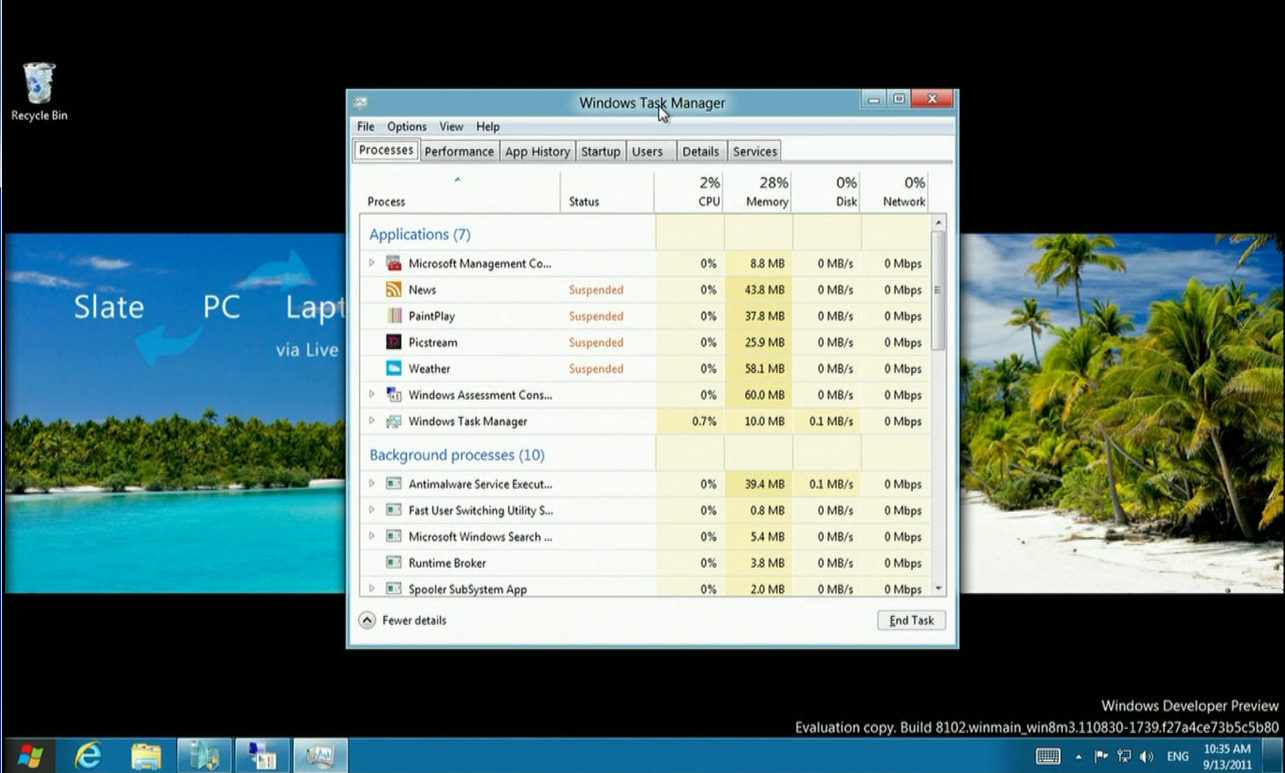This screenshot has height=773, width=1285.
Task: Click the on-screen keyboard tray icon
Action: click(1048, 756)
